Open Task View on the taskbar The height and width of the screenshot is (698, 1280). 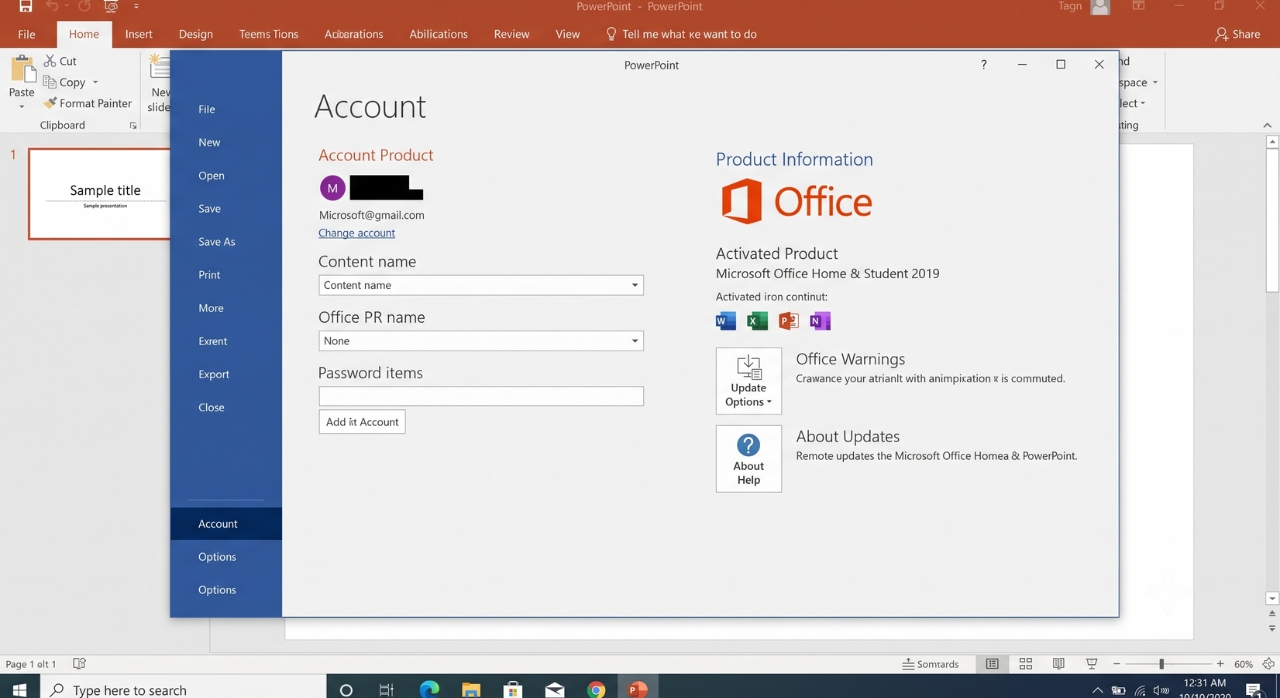(386, 689)
